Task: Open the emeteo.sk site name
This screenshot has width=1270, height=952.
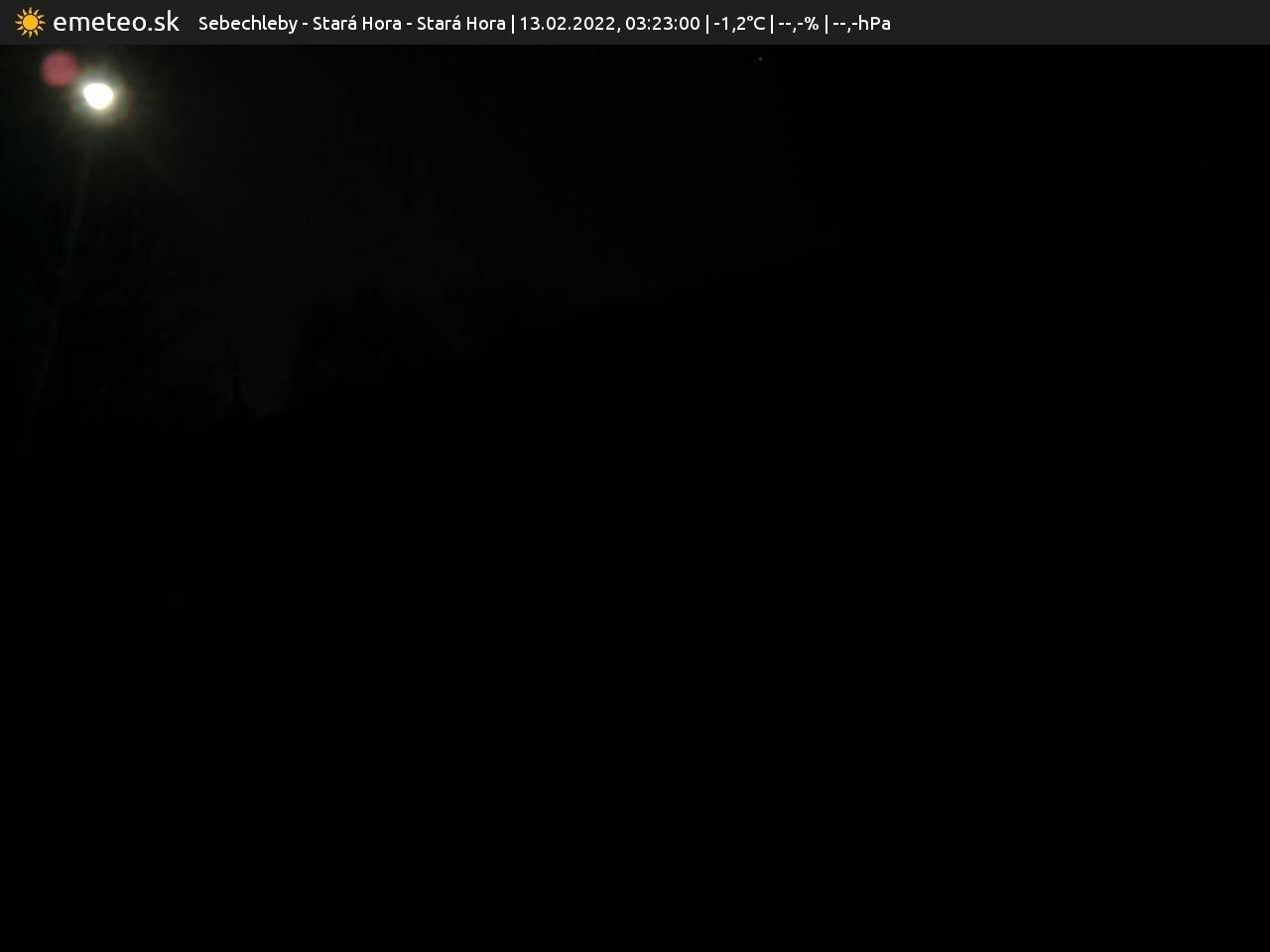Action: click(x=116, y=22)
